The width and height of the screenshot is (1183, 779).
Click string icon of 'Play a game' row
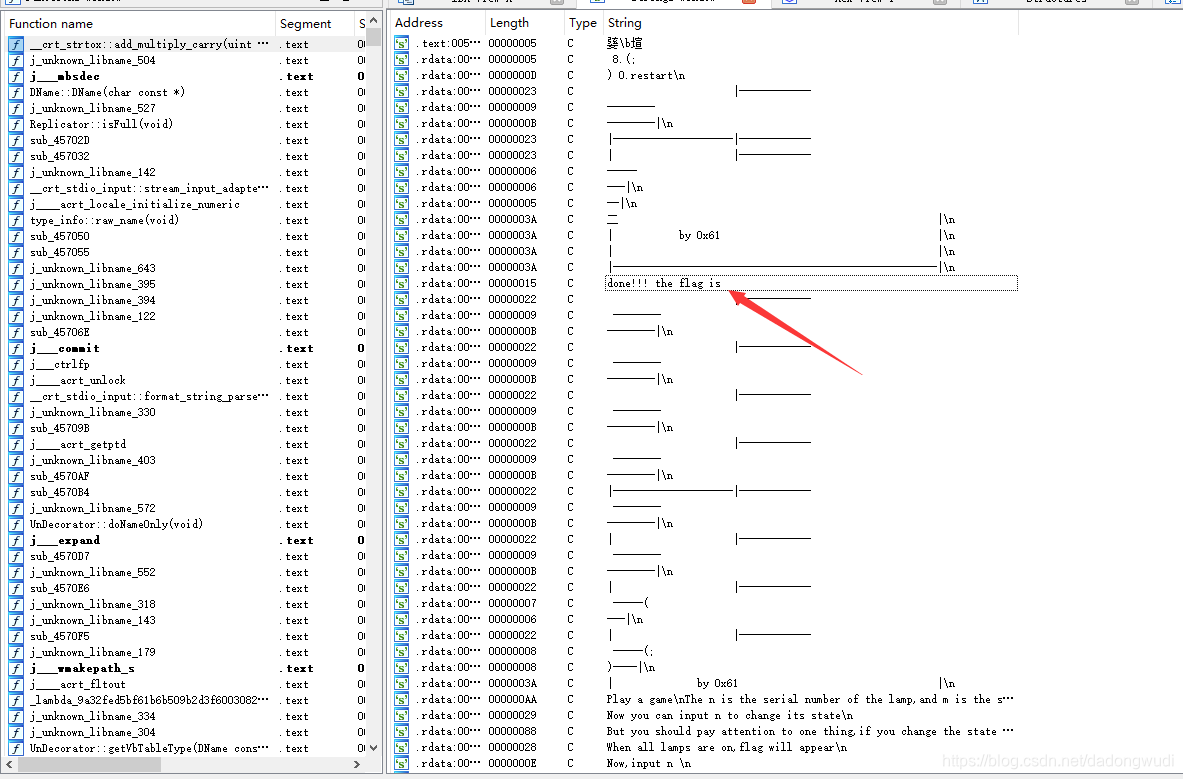point(401,700)
